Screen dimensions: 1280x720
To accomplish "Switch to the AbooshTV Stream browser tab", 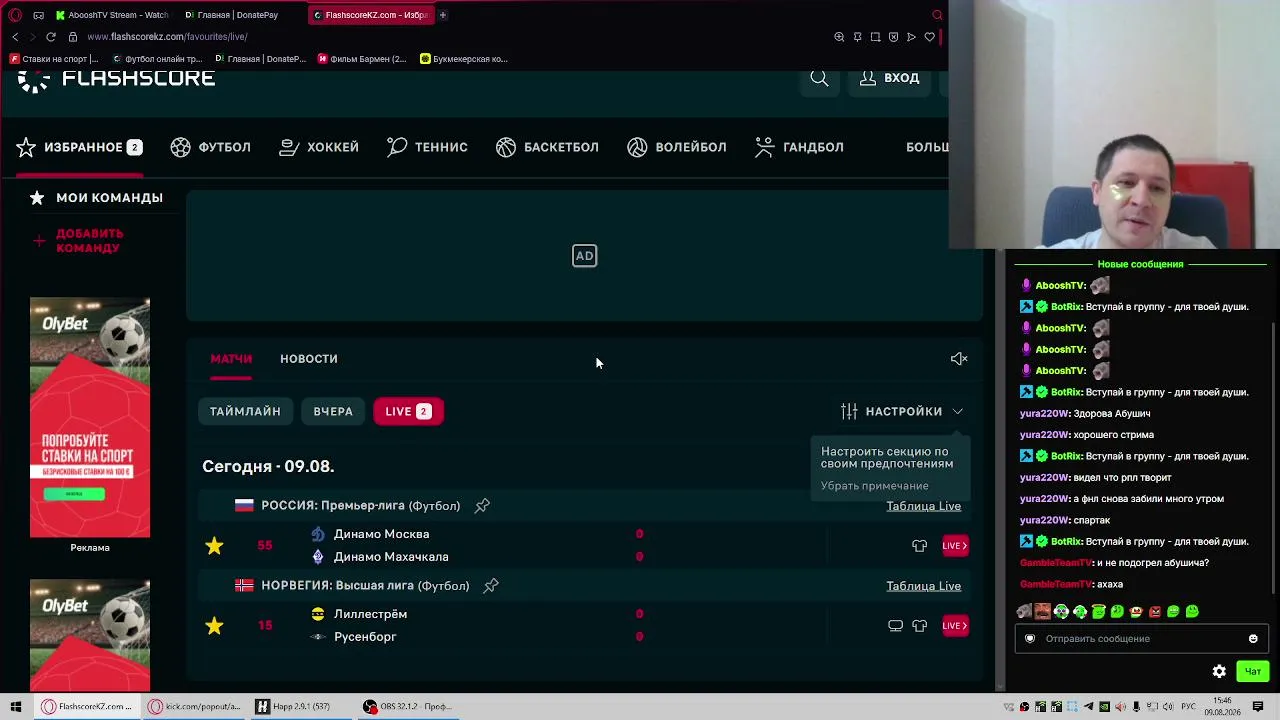I will [112, 15].
